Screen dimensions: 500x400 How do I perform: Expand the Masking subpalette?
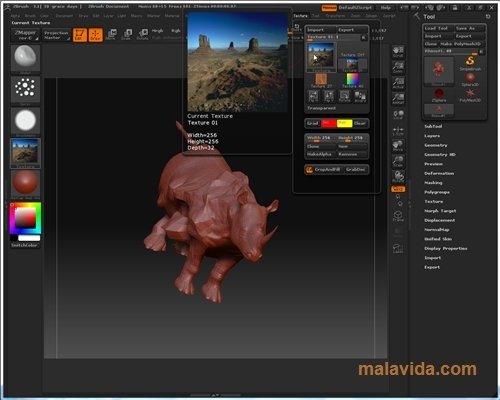tap(433, 183)
